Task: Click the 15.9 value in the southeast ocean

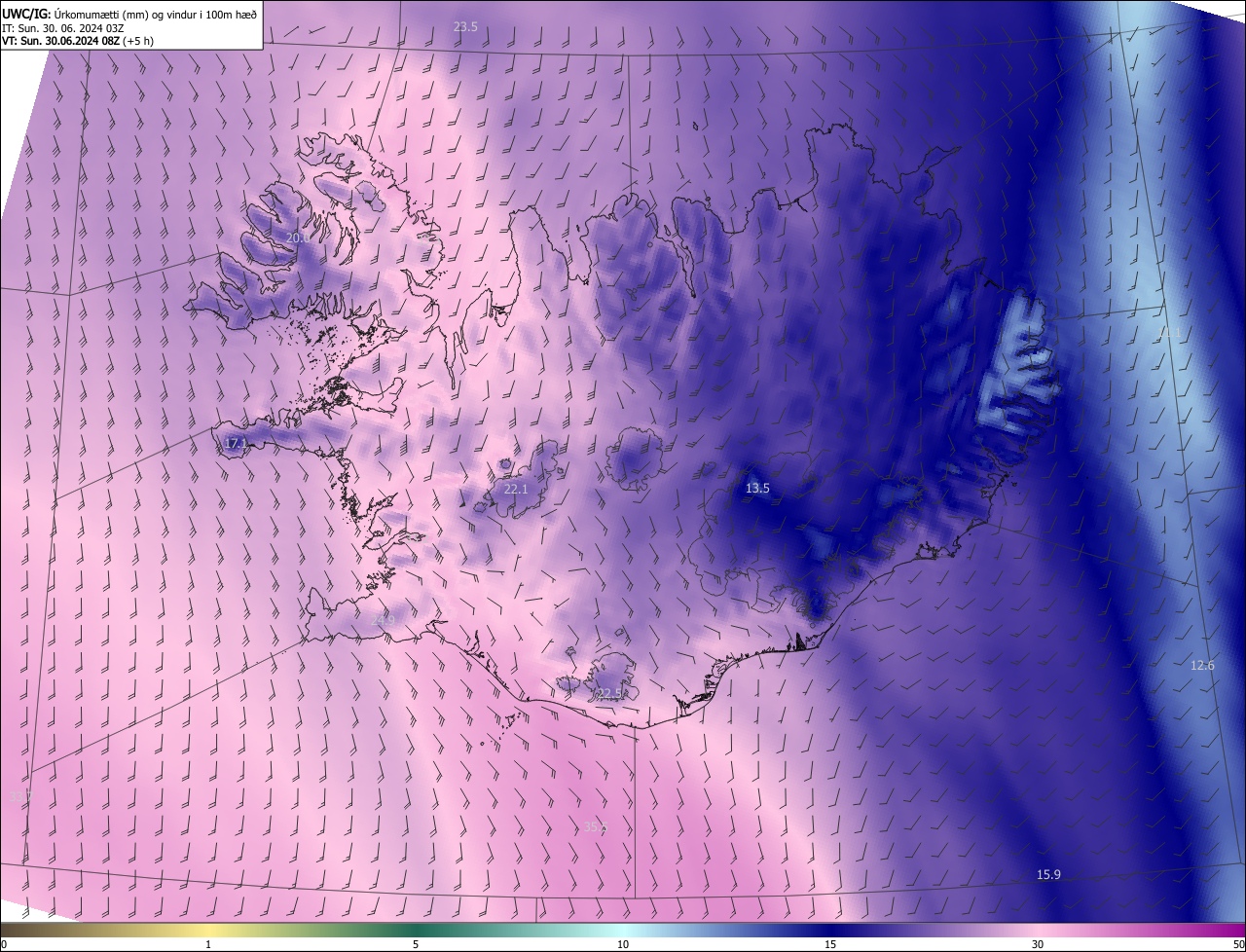Action: point(1048,875)
